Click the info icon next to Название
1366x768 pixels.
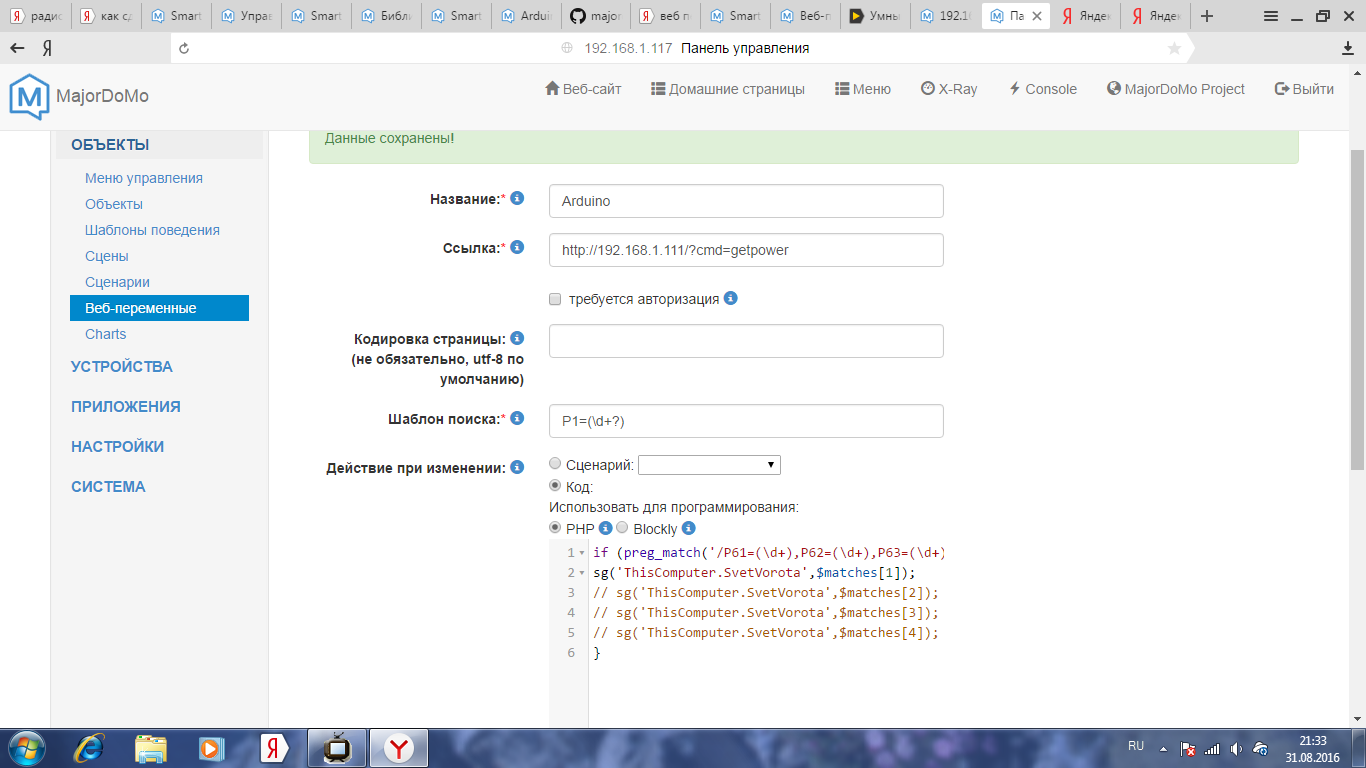click(x=517, y=199)
